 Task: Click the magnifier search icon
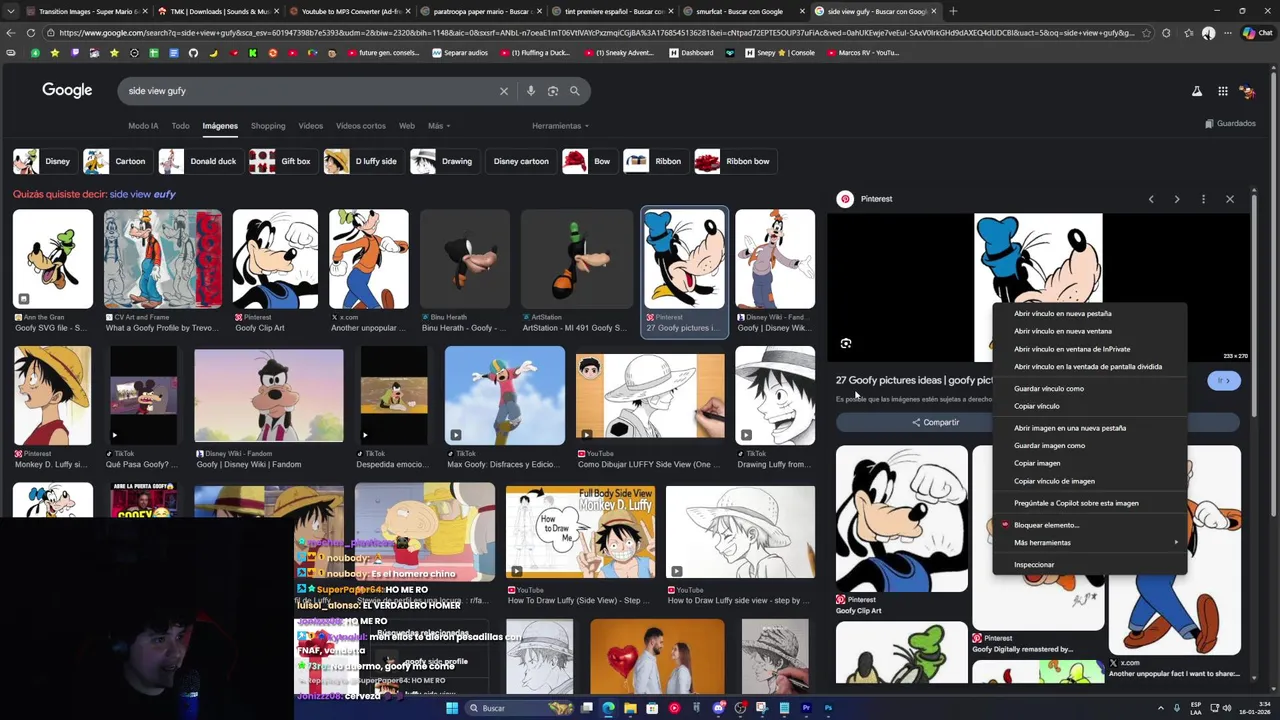[575, 91]
